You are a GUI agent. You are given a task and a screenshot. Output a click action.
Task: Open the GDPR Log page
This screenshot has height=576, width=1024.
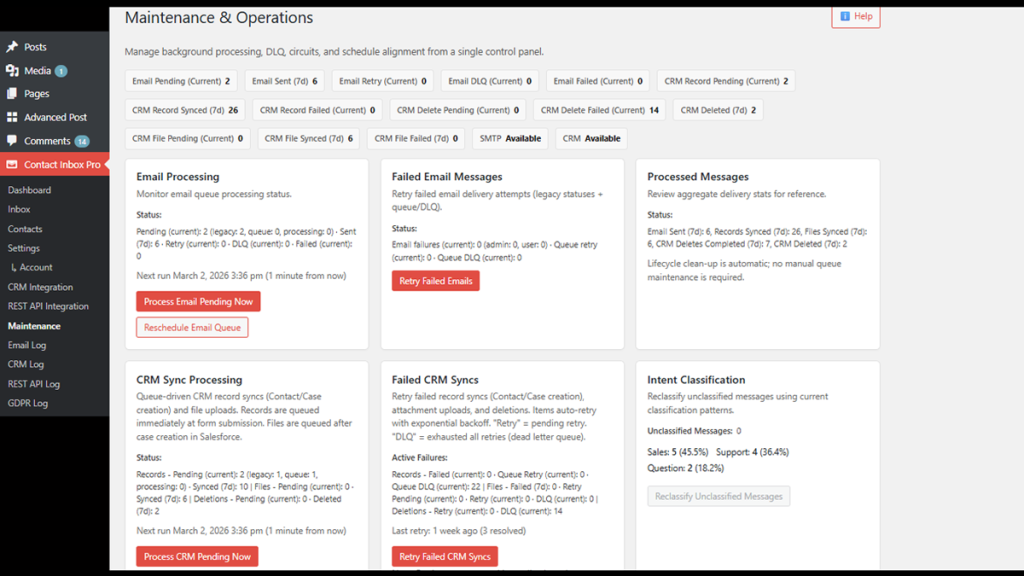(28, 403)
